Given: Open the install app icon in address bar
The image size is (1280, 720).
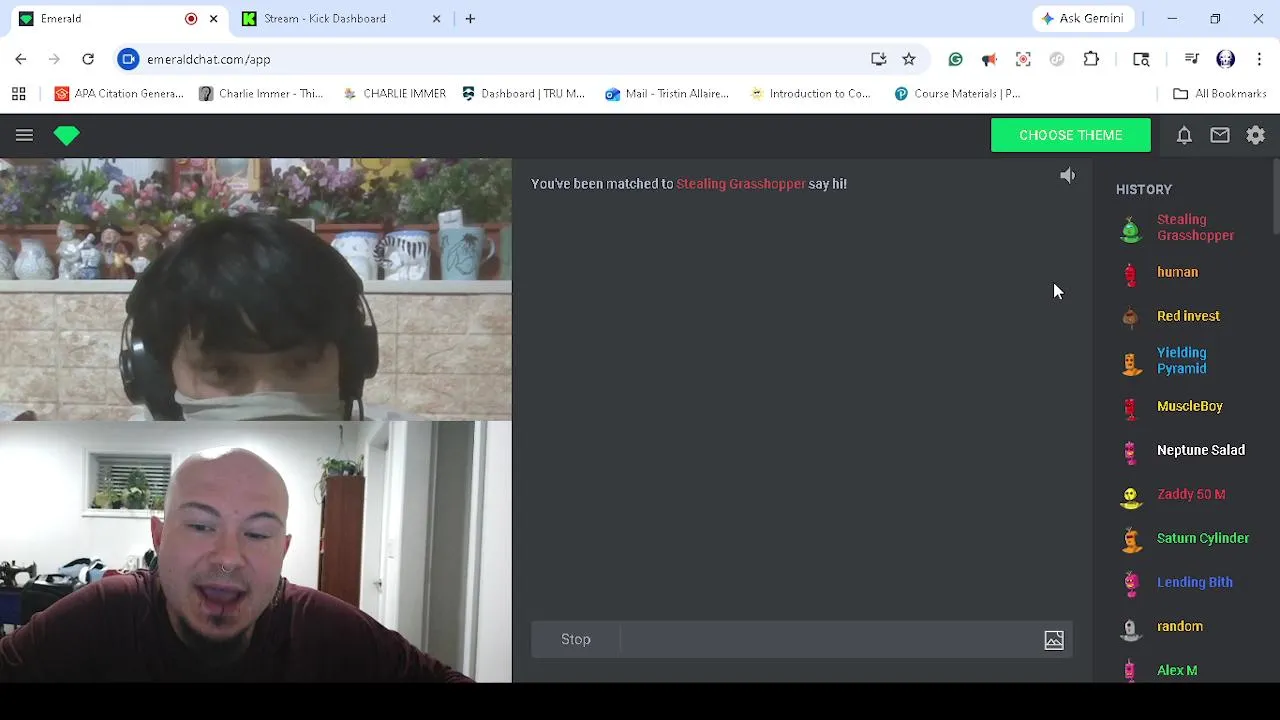Looking at the screenshot, I should coord(878,59).
